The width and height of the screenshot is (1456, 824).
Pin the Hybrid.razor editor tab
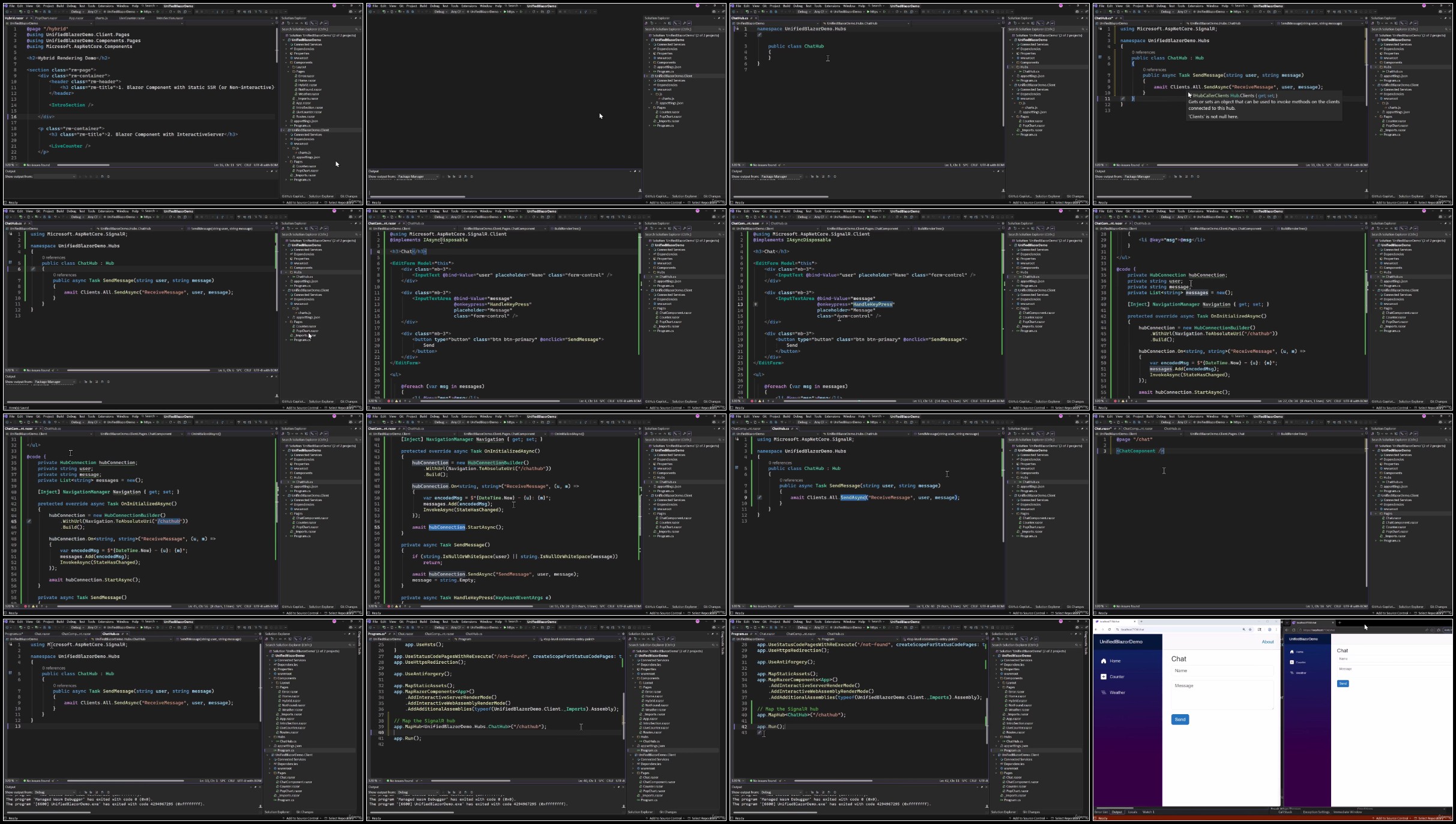(x=26, y=18)
